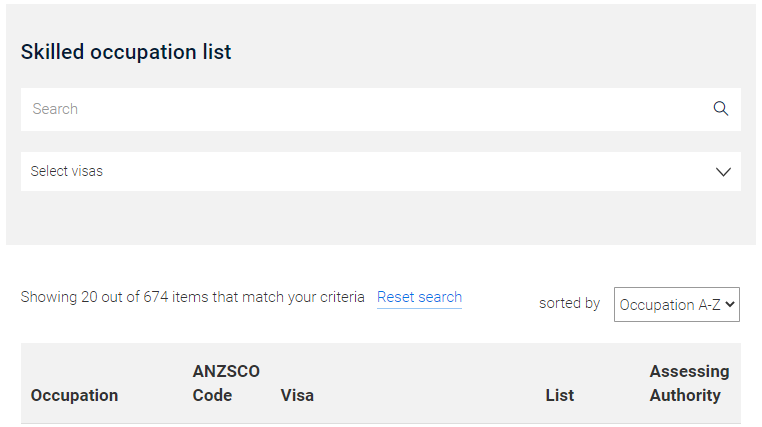Image resolution: width=762 pixels, height=427 pixels.
Task: Click the Occupation column header
Action: coord(74,395)
